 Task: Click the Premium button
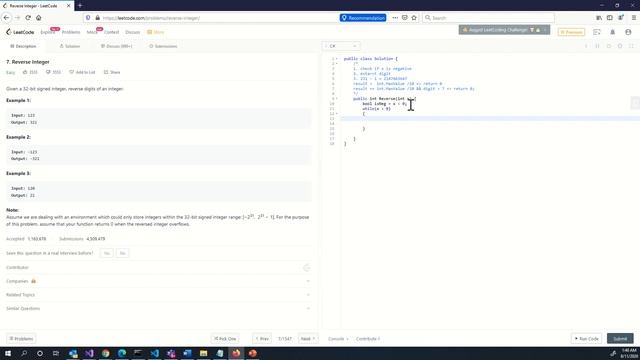click(x=571, y=32)
